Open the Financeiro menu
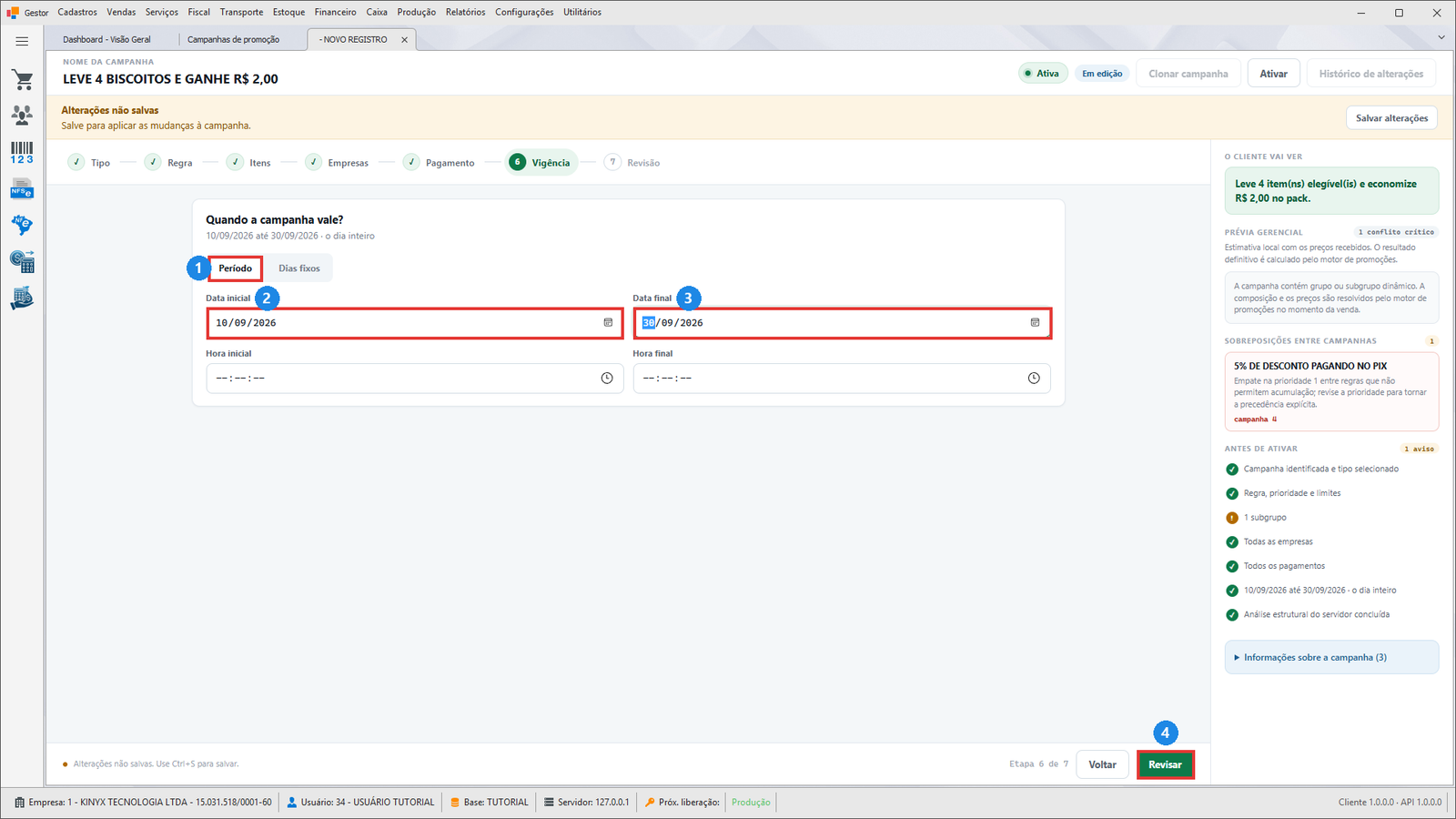The height and width of the screenshot is (819, 1456). click(x=336, y=13)
